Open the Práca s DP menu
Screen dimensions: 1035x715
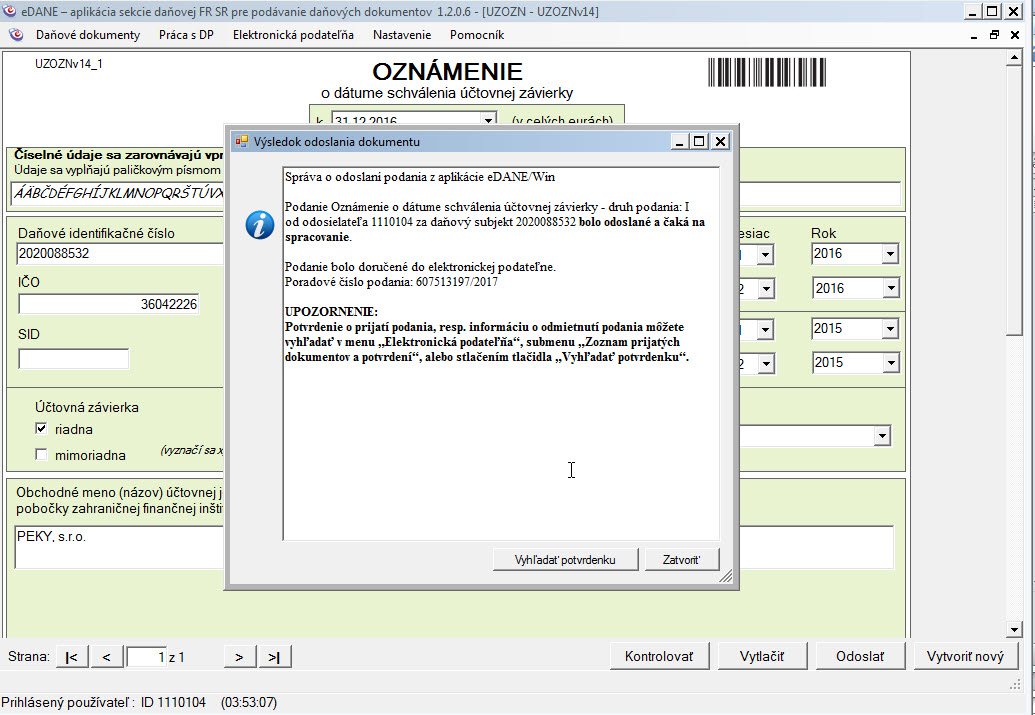pos(186,35)
